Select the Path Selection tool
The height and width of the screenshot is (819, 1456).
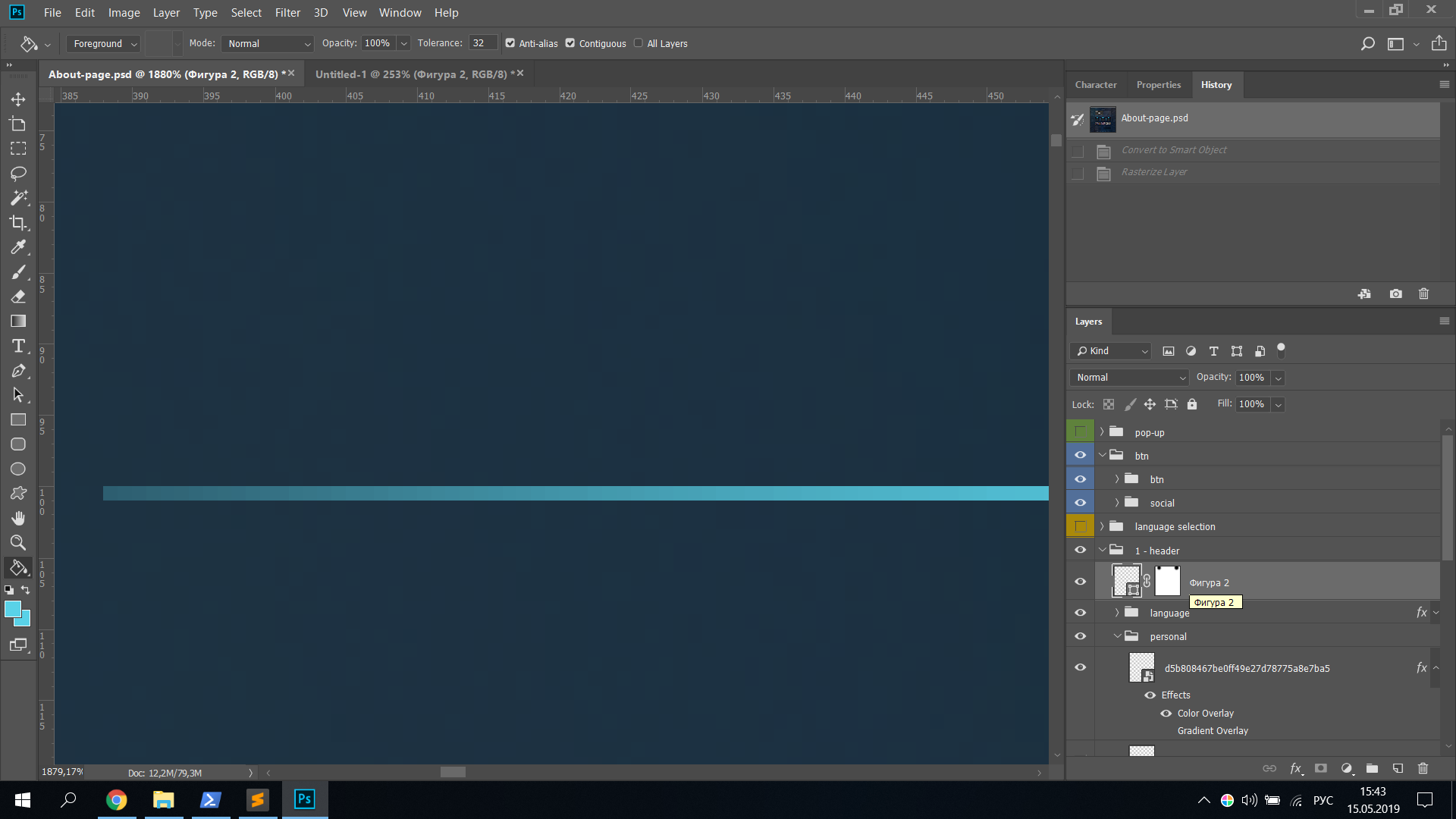tap(18, 395)
